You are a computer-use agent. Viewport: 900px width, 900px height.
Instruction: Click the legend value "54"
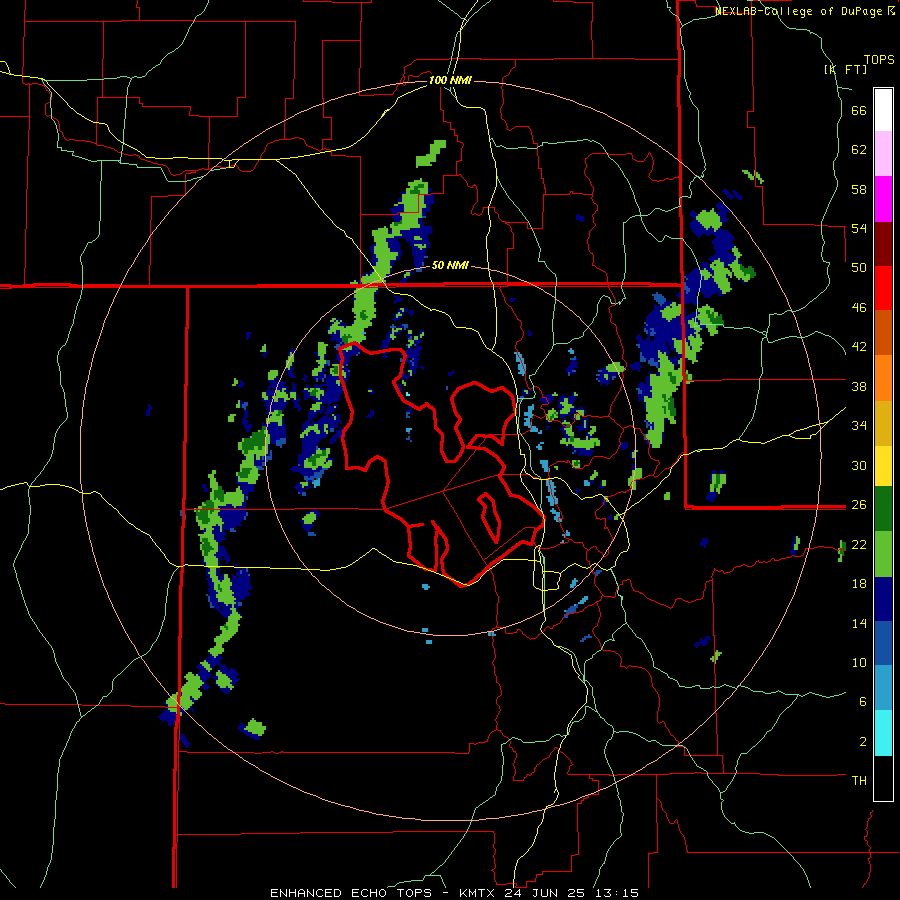point(859,228)
